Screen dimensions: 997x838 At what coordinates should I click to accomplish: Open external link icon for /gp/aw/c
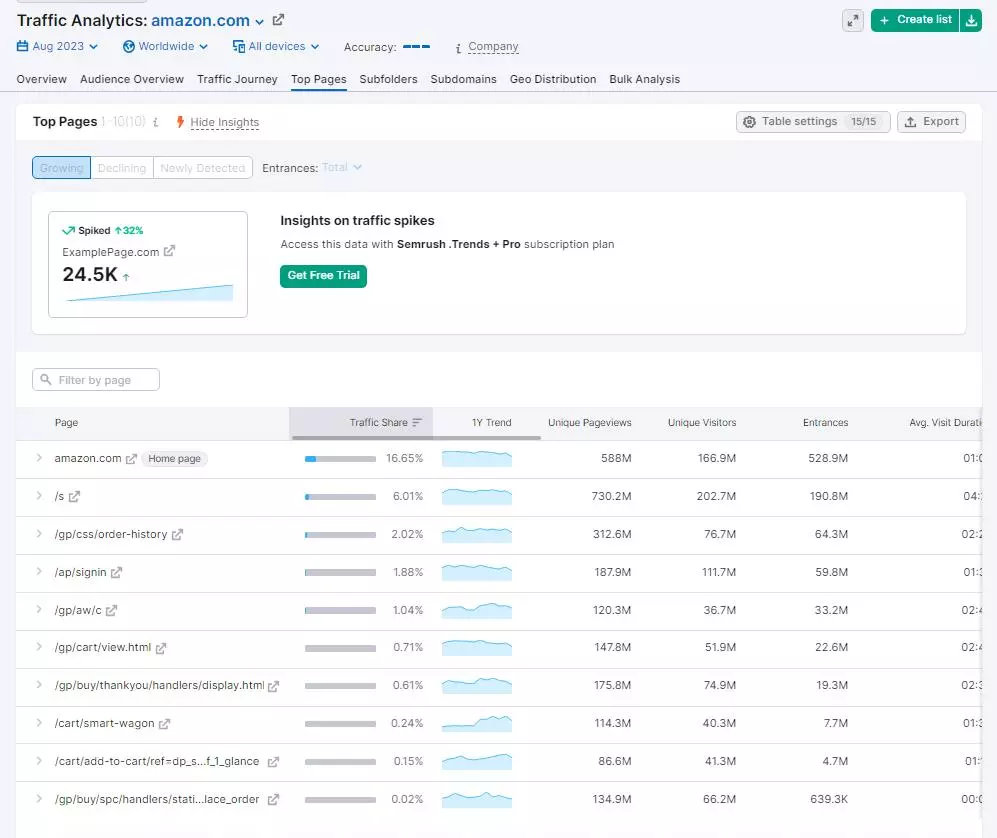click(x=111, y=610)
